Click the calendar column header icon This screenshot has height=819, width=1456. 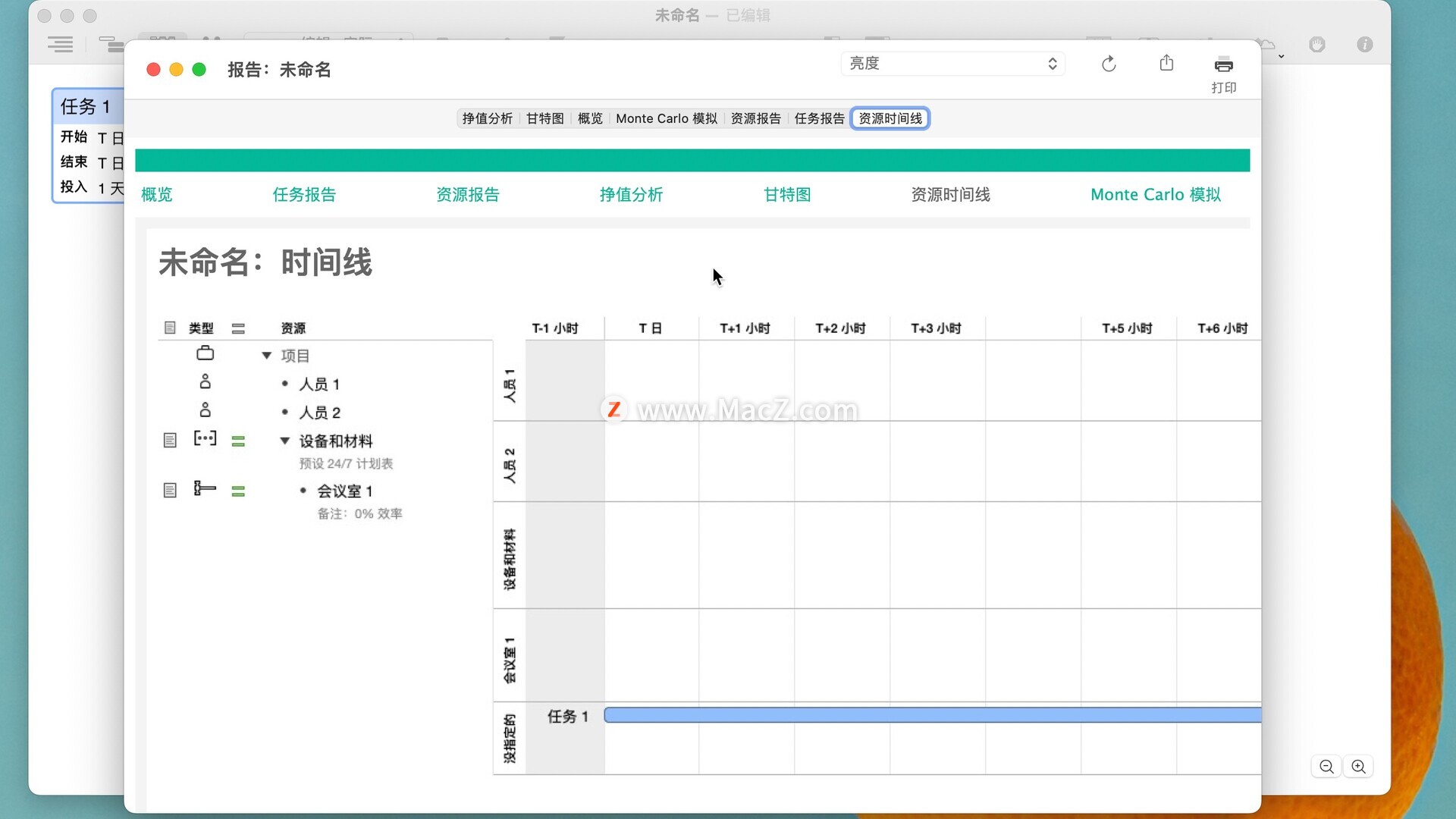[238, 328]
